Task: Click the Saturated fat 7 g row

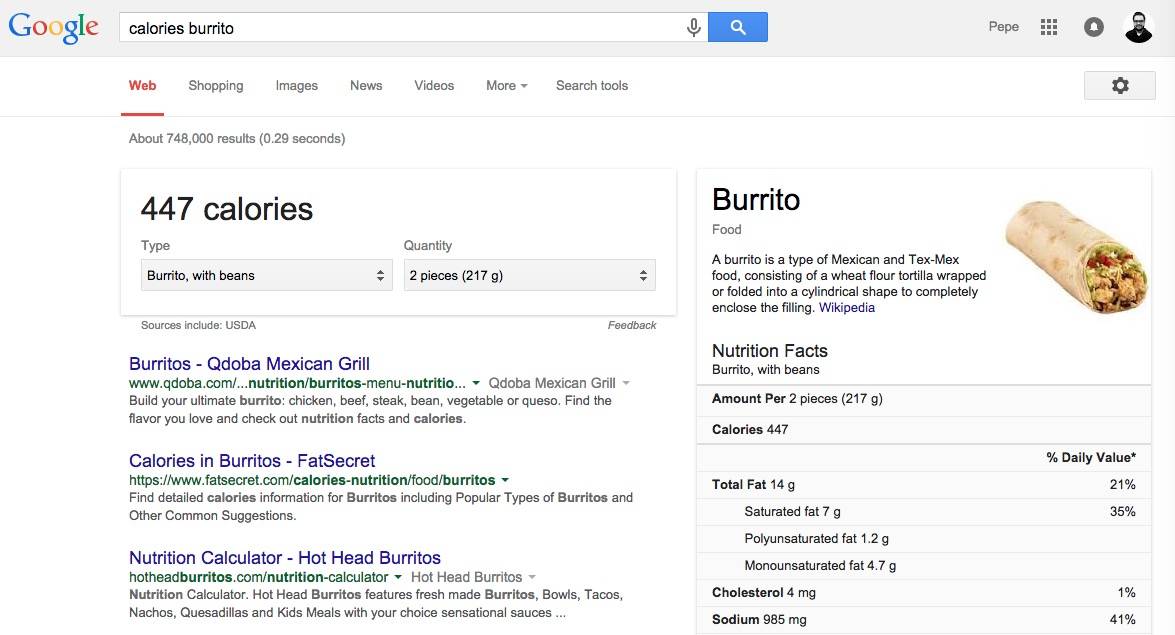Action: [x=924, y=512]
